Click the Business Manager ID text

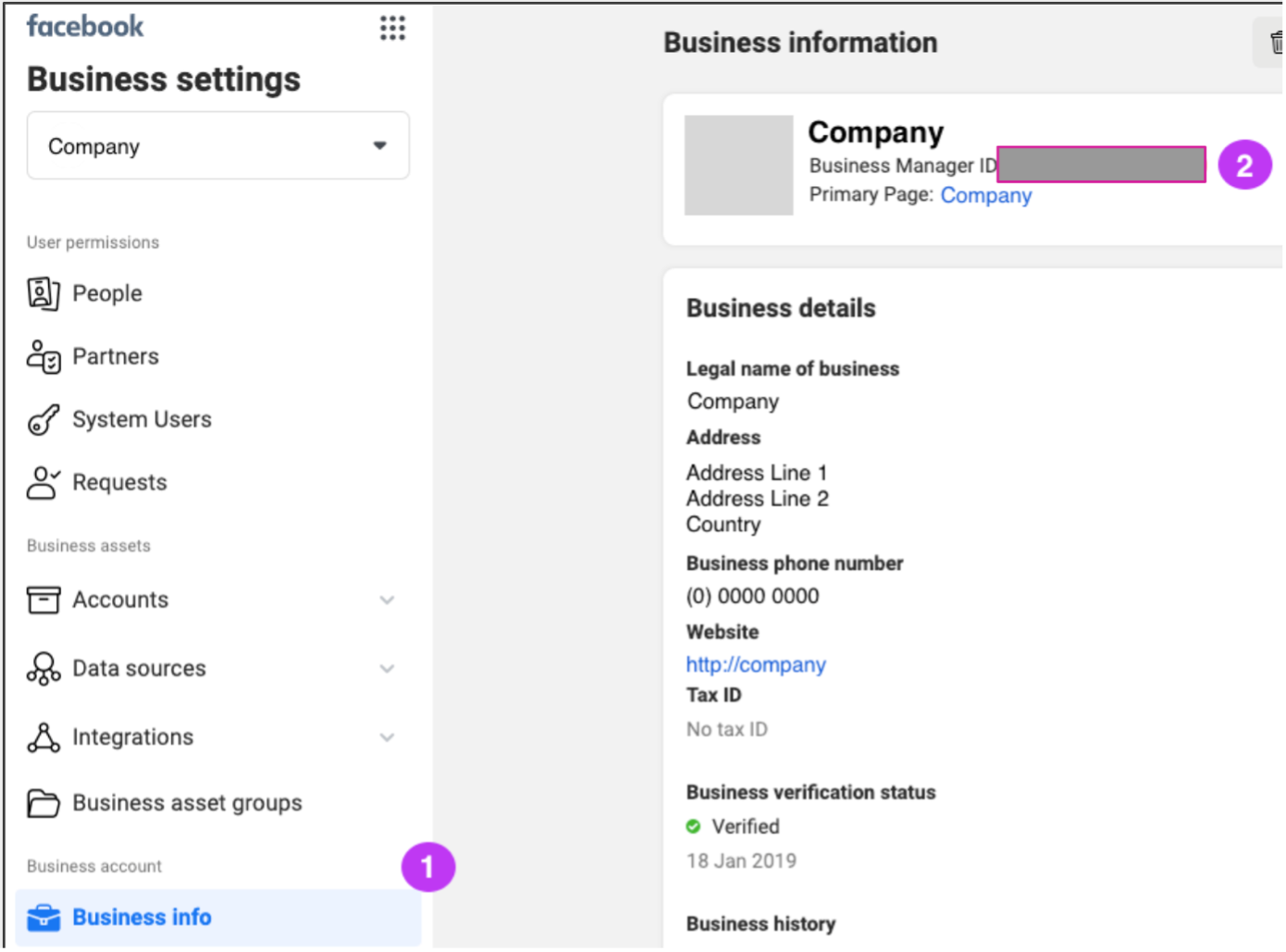(x=903, y=166)
